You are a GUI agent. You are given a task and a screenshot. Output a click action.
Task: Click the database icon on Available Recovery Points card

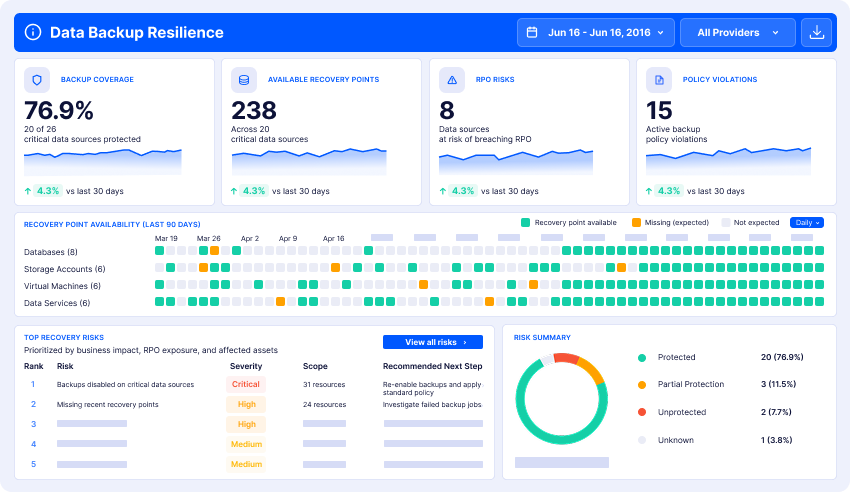tap(244, 80)
